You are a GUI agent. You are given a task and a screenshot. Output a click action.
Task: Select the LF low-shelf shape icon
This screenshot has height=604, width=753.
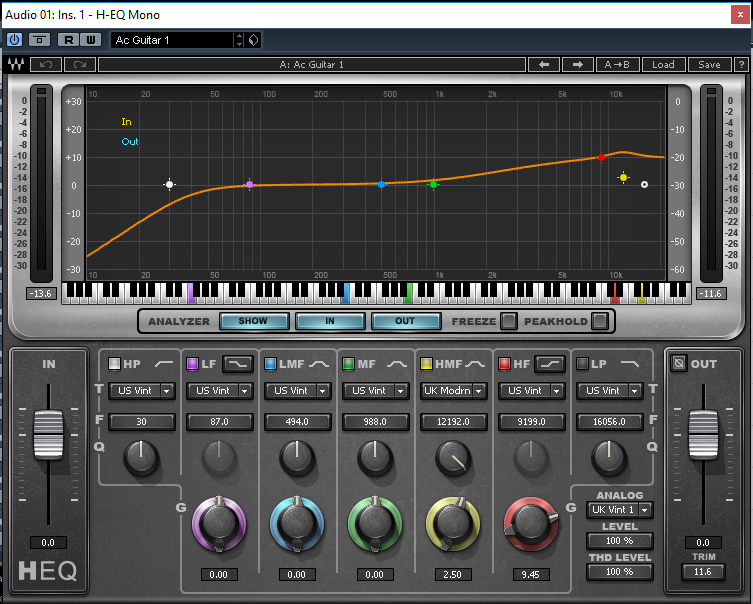point(238,364)
